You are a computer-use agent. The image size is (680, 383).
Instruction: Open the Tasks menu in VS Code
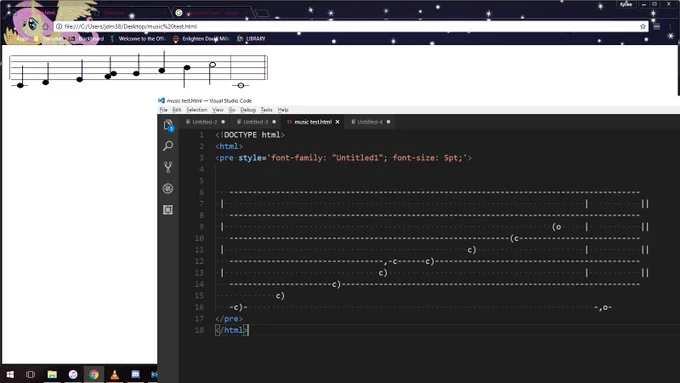pyautogui.click(x=266, y=110)
